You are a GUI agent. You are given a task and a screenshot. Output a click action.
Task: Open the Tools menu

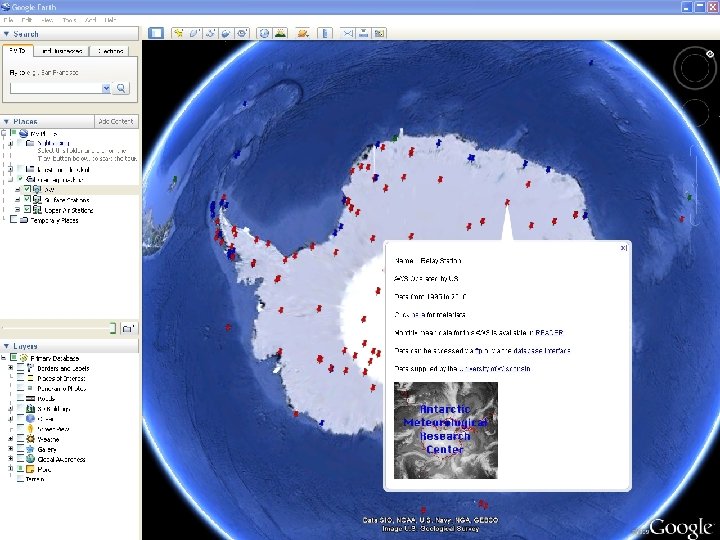point(69,20)
